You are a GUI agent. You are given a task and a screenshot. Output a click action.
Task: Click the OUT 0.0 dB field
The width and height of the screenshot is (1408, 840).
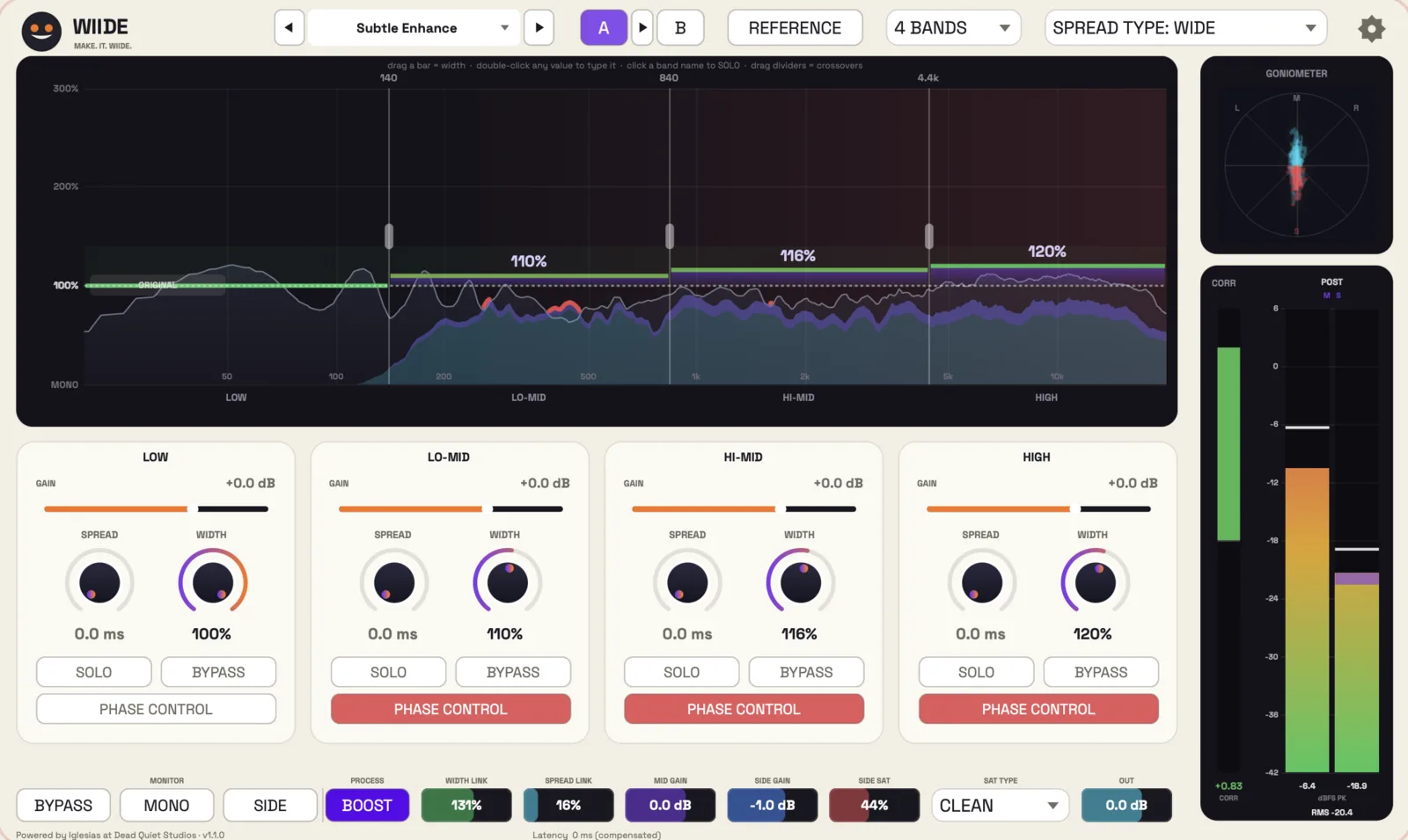[x=1126, y=806]
